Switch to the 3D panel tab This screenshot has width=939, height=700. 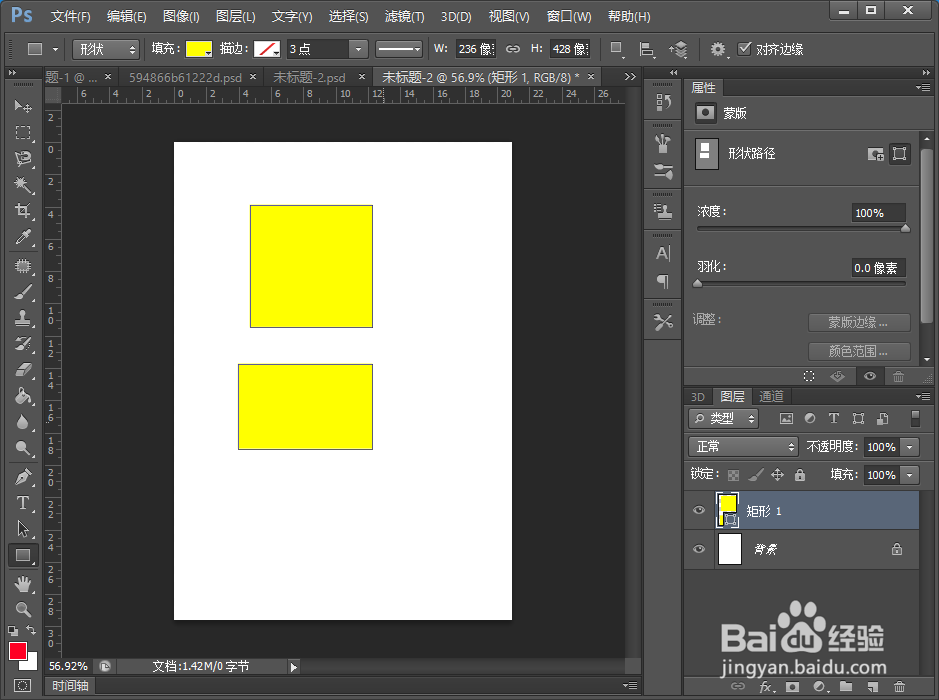[x=698, y=396]
